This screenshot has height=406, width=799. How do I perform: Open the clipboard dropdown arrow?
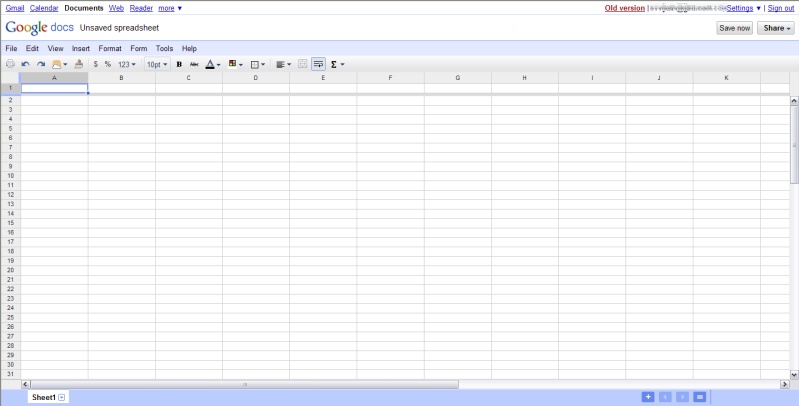66,65
